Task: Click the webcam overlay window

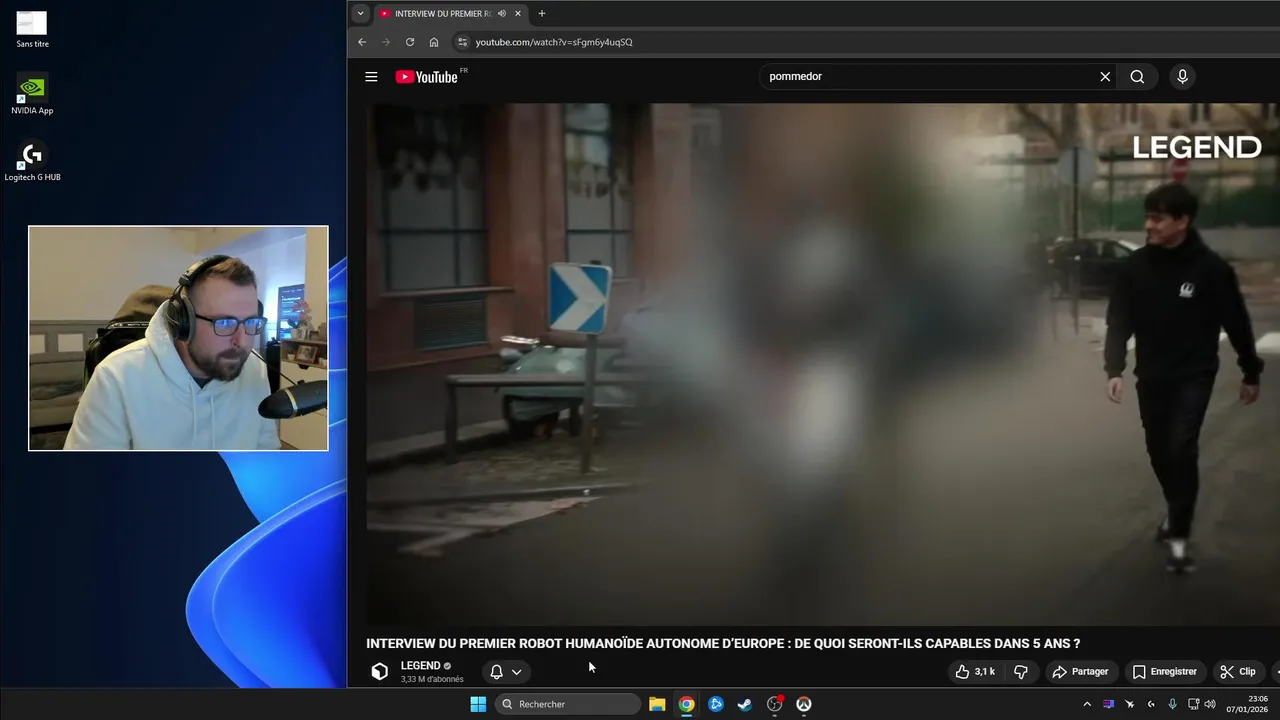Action: (x=178, y=338)
